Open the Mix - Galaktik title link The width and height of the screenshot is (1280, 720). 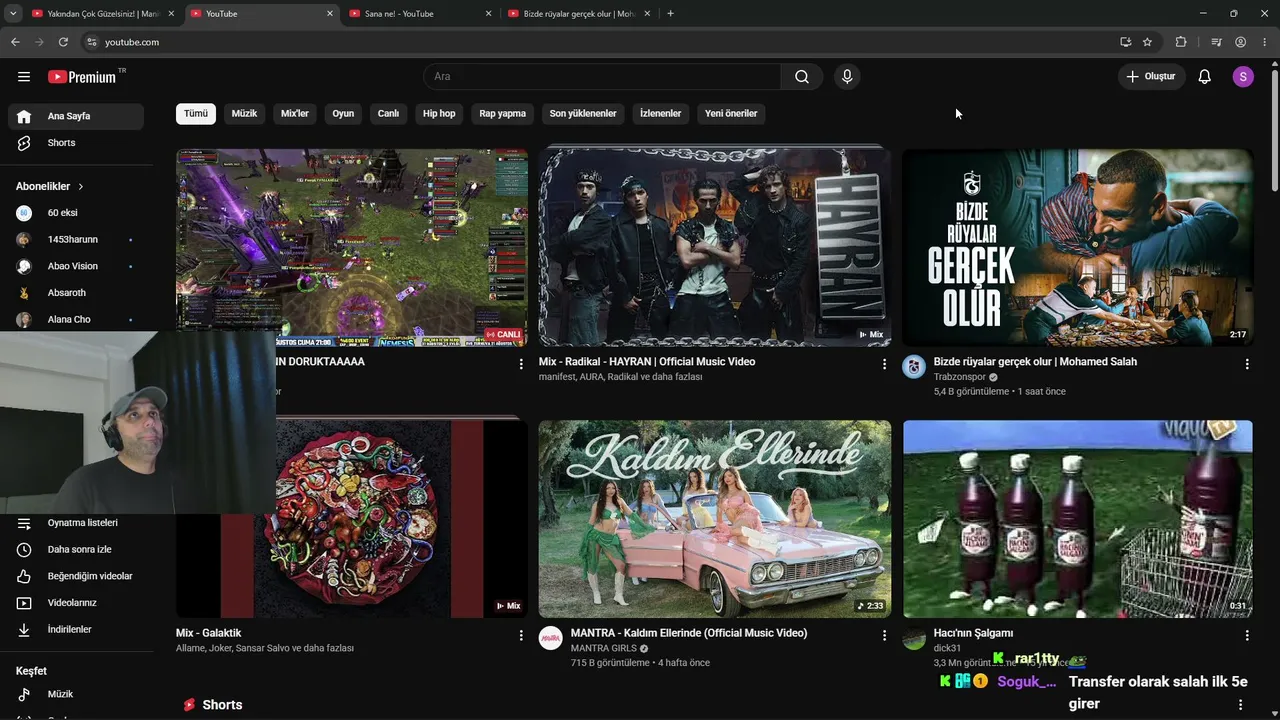[x=208, y=633]
